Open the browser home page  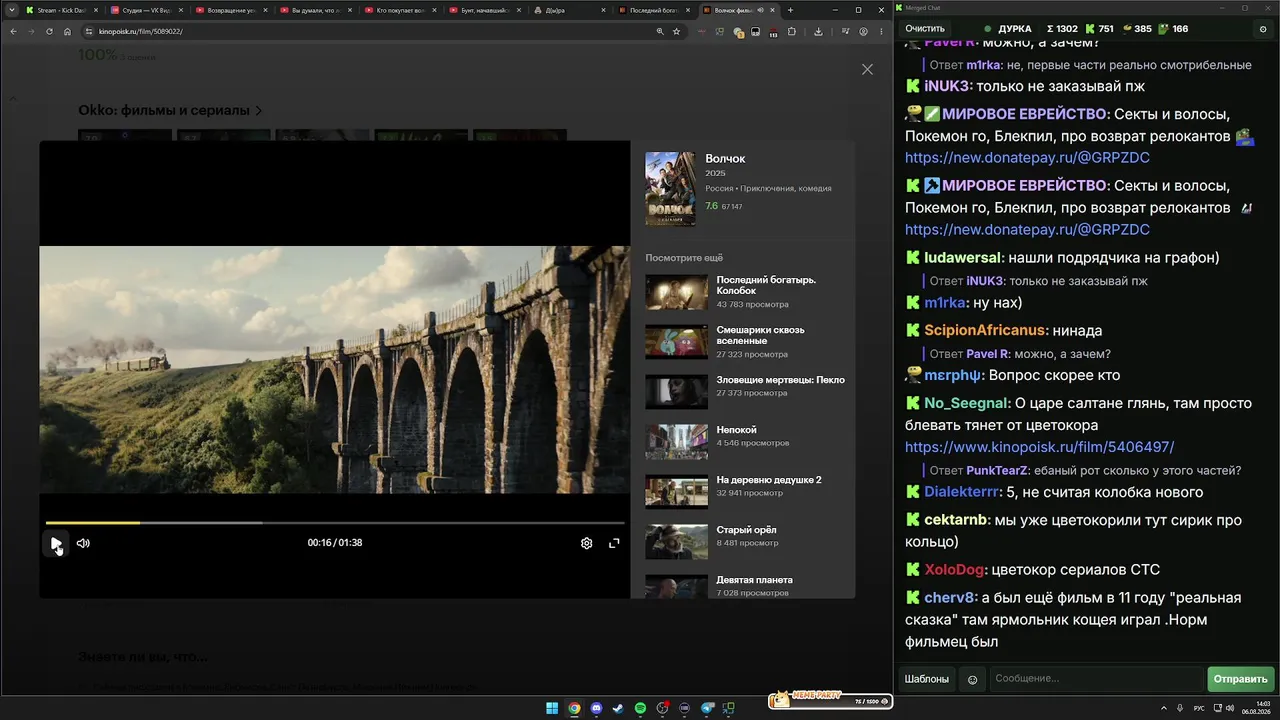[x=67, y=31]
